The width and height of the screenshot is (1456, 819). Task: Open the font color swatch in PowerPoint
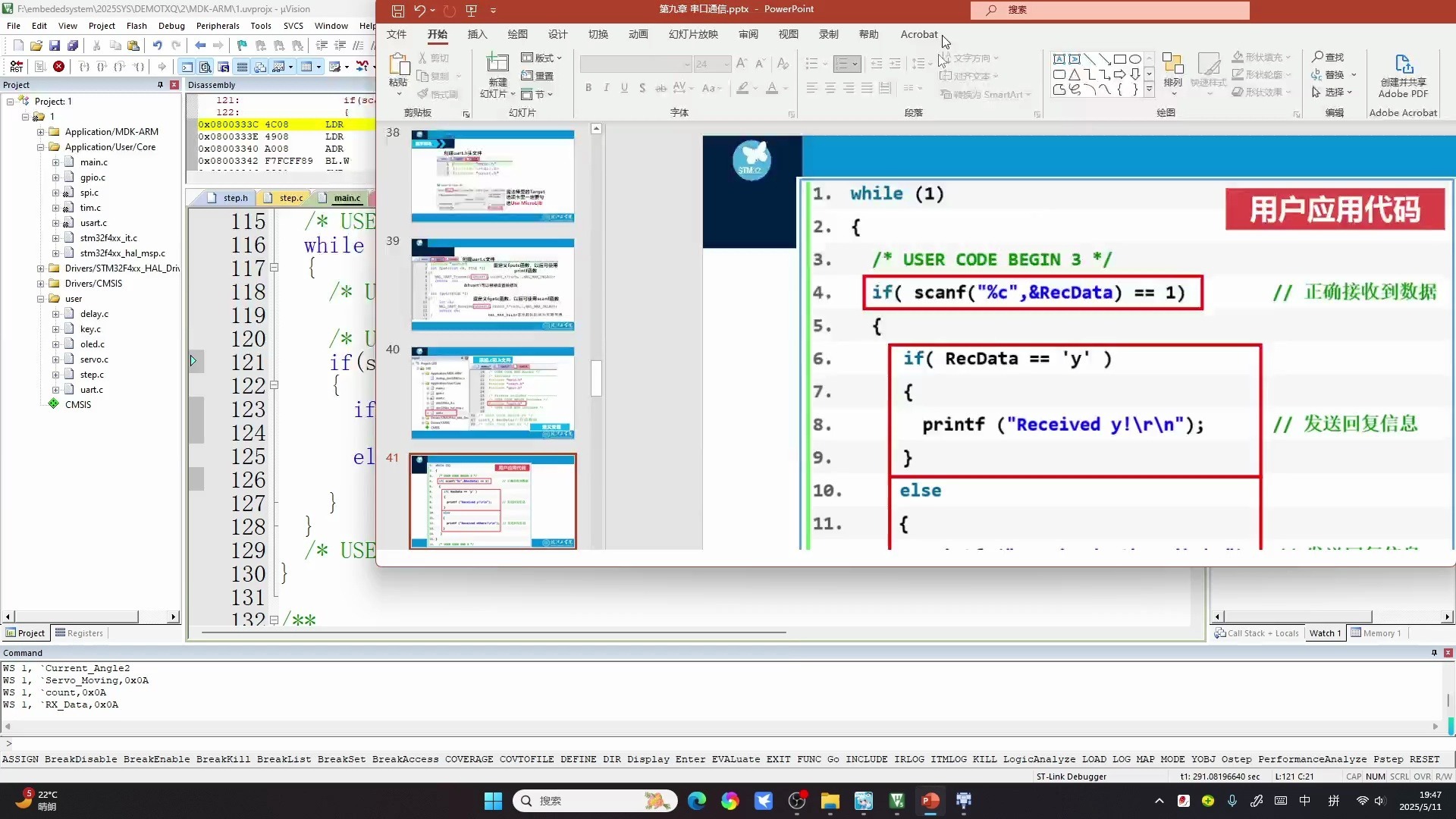(x=771, y=88)
